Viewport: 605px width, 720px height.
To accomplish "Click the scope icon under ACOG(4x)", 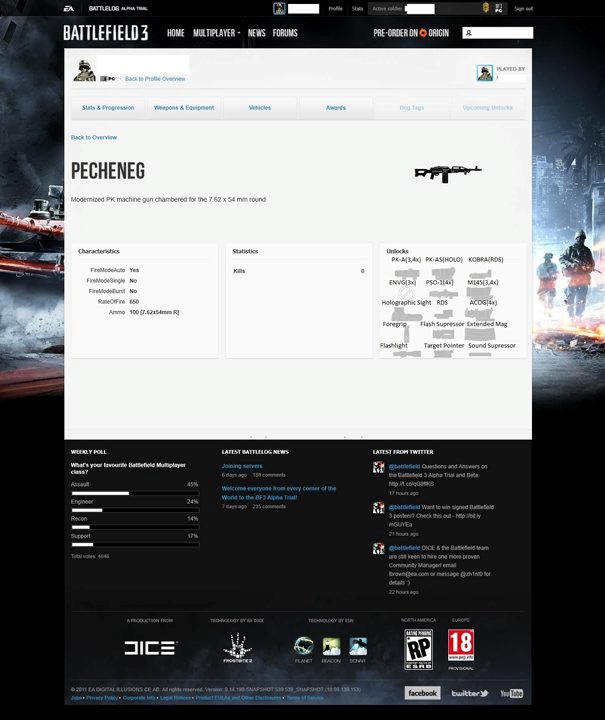I will pos(479,314).
